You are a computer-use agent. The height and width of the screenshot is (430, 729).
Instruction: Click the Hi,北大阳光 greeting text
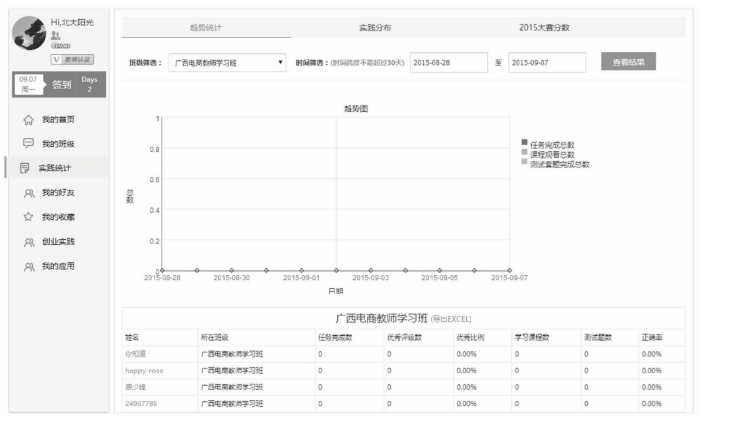pos(72,22)
